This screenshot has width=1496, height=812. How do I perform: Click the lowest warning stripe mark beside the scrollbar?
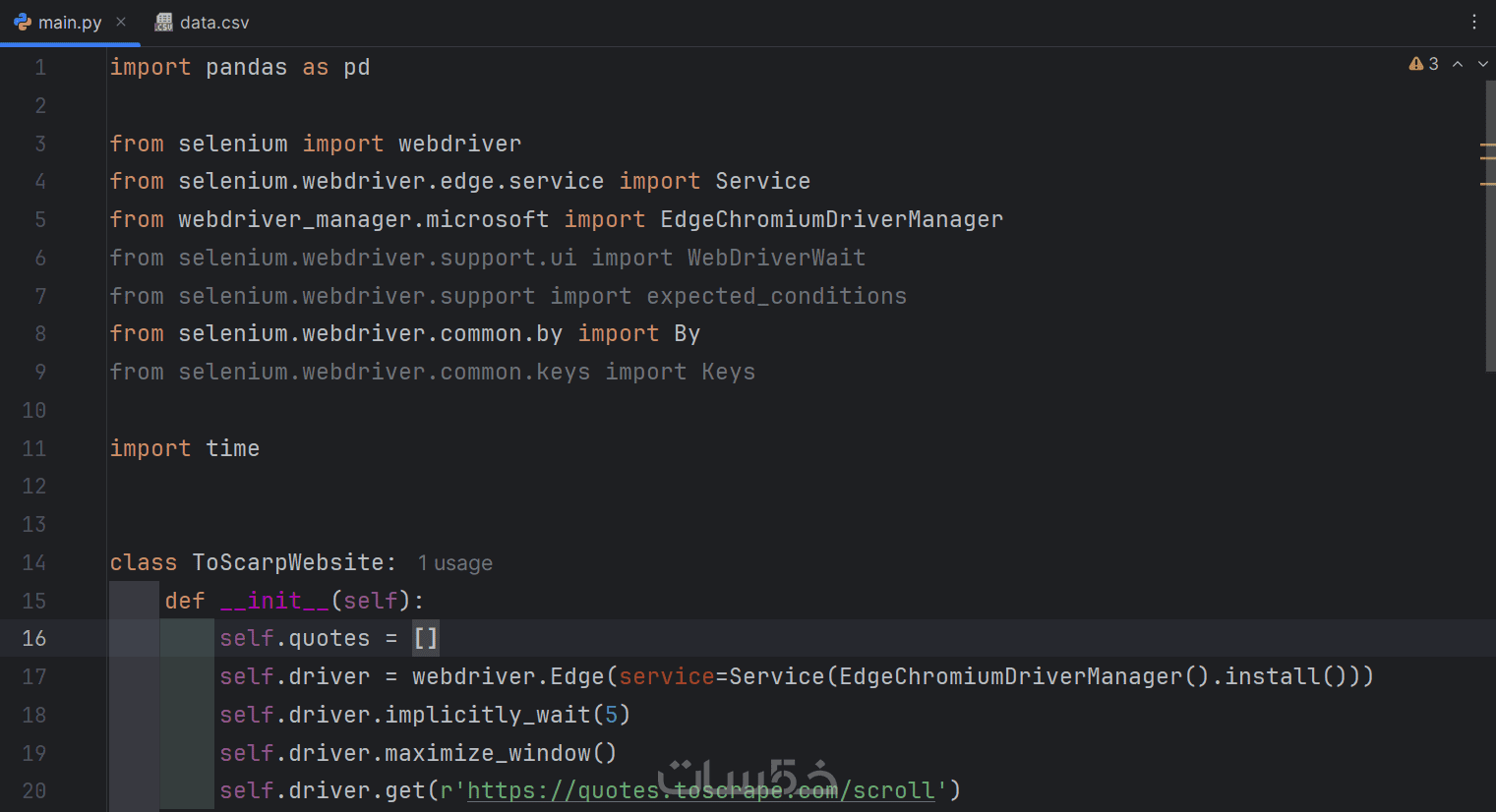(1487, 184)
